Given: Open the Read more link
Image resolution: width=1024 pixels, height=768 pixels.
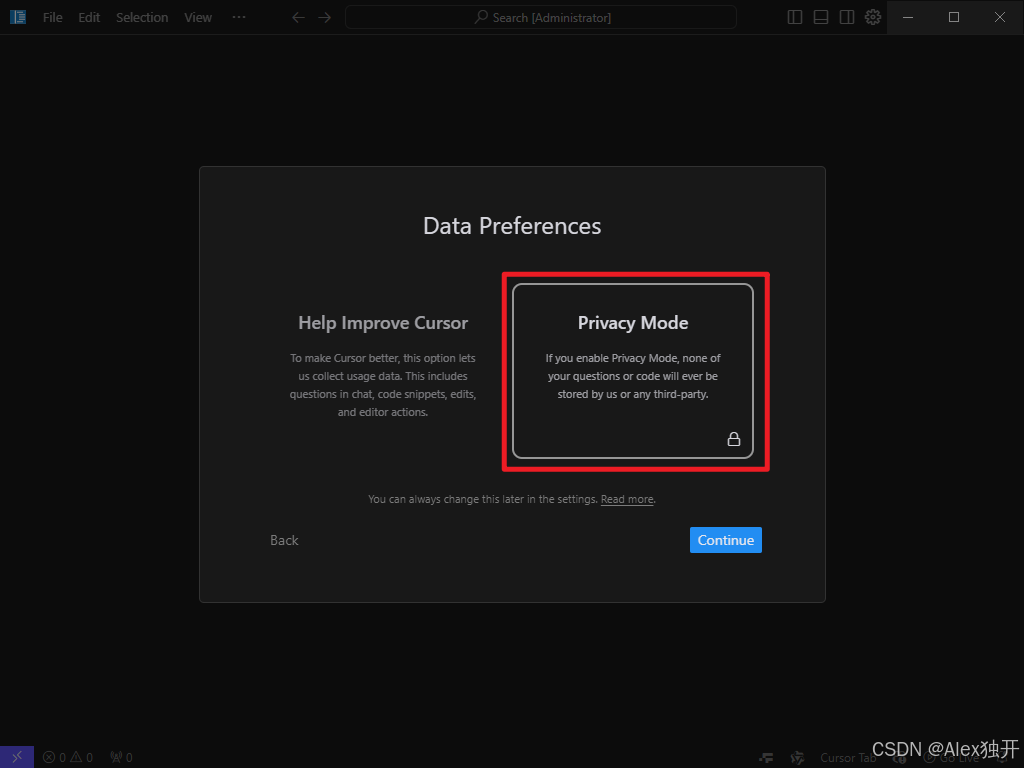Looking at the screenshot, I should pos(627,499).
